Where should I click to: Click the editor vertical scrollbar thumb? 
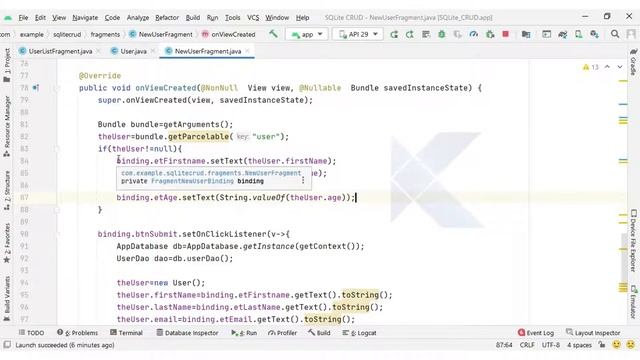(x=623, y=261)
